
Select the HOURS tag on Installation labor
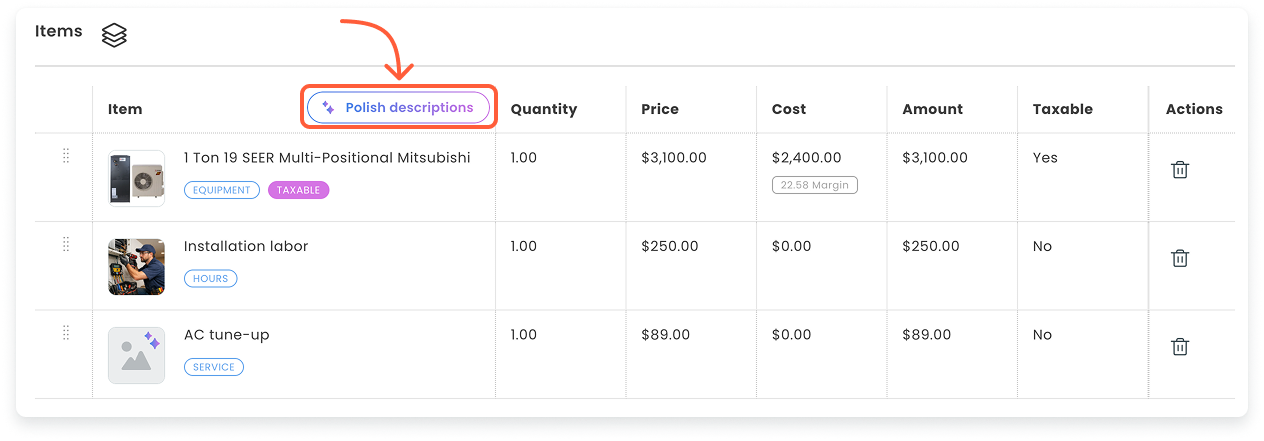[210, 279]
